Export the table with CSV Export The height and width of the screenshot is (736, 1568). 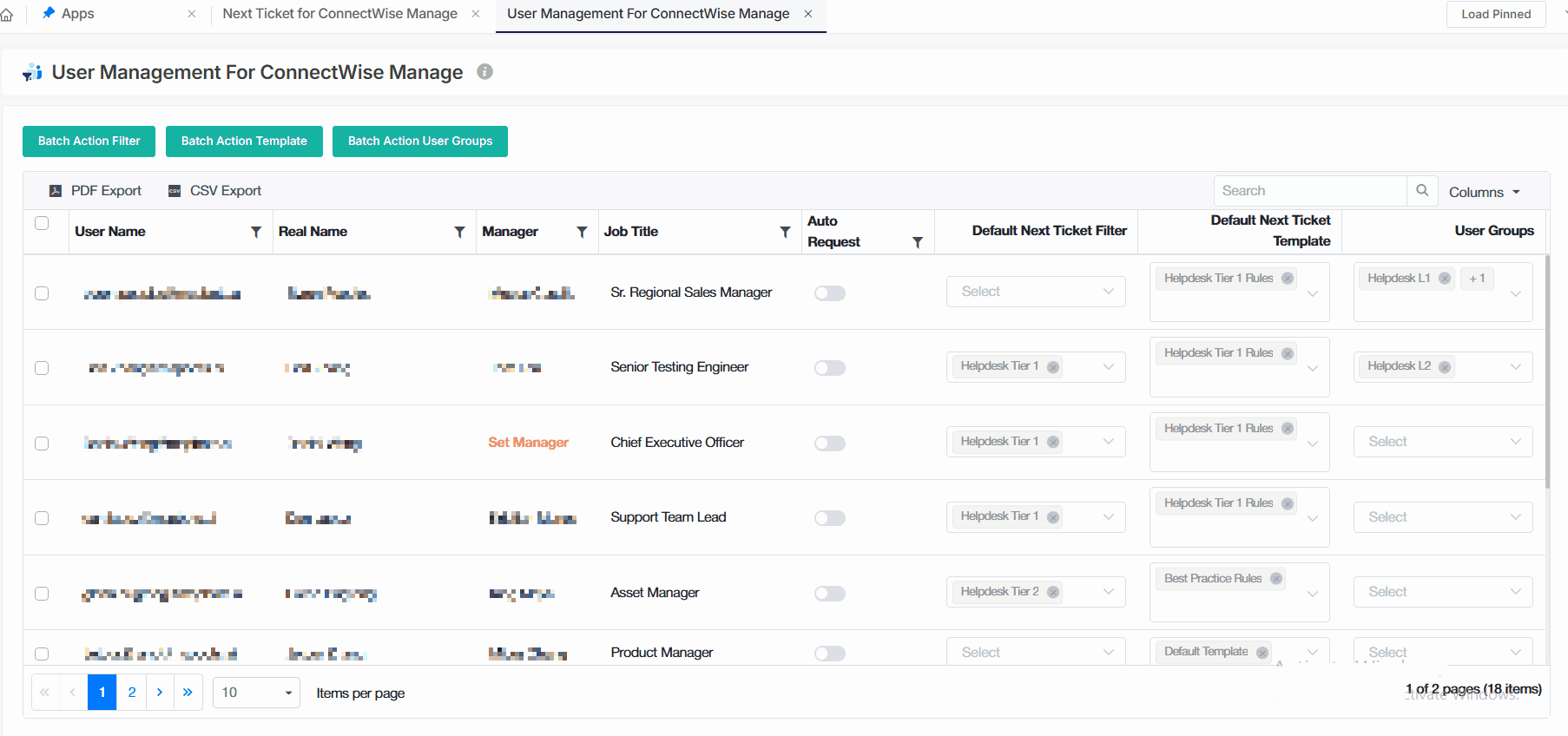pos(214,191)
